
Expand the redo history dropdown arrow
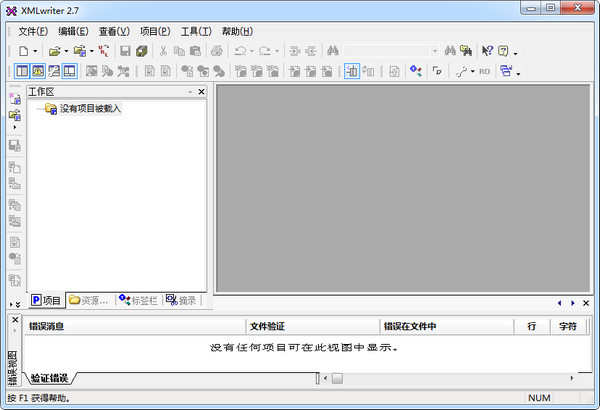point(277,51)
